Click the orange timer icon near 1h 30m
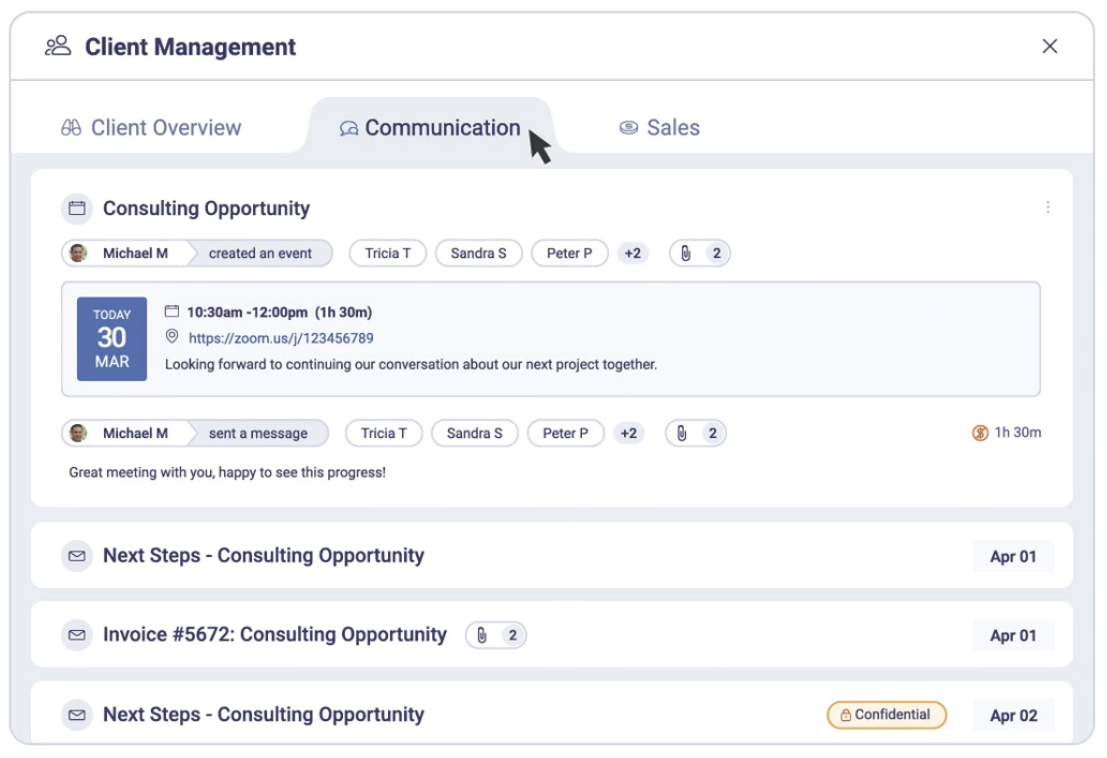Viewport: 1107px width, 758px height. [980, 433]
